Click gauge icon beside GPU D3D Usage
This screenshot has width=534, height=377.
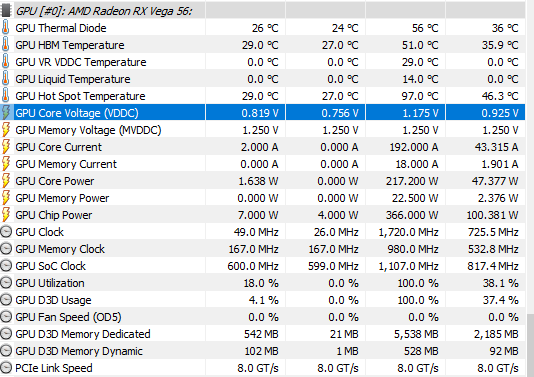click(x=6, y=300)
